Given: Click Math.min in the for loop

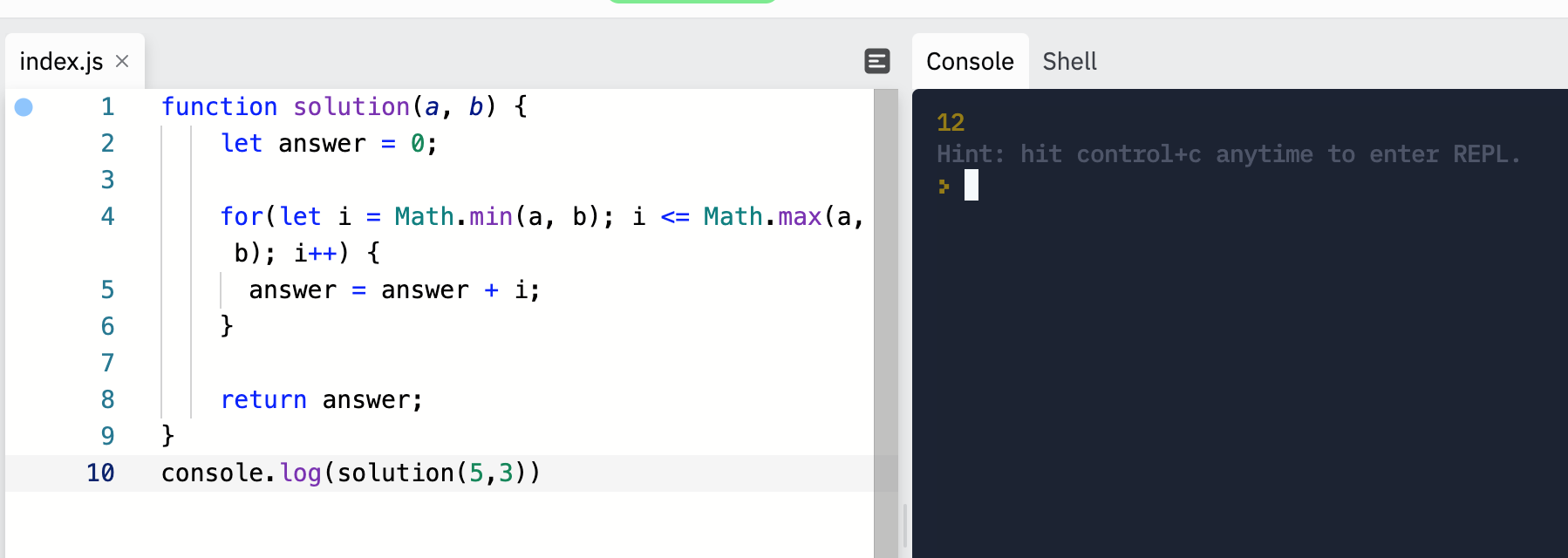Looking at the screenshot, I should point(453,216).
